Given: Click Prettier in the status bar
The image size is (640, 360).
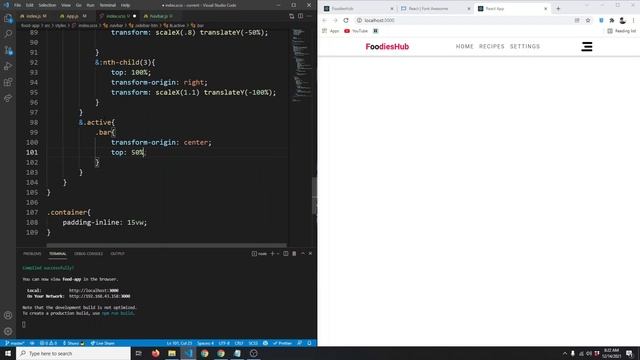Looking at the screenshot, I should 282,343.
